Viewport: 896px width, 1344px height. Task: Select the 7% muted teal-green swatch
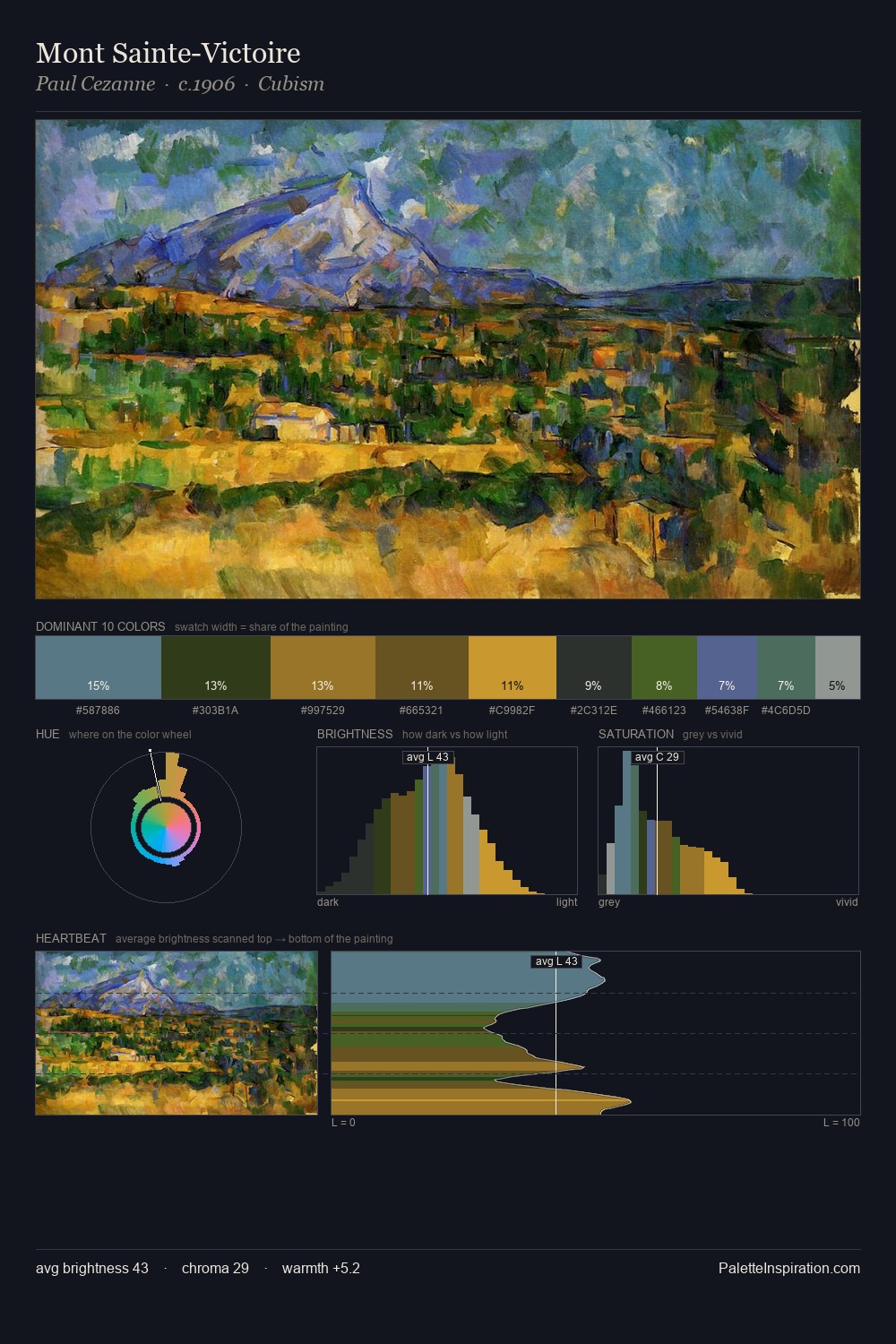tap(786, 668)
